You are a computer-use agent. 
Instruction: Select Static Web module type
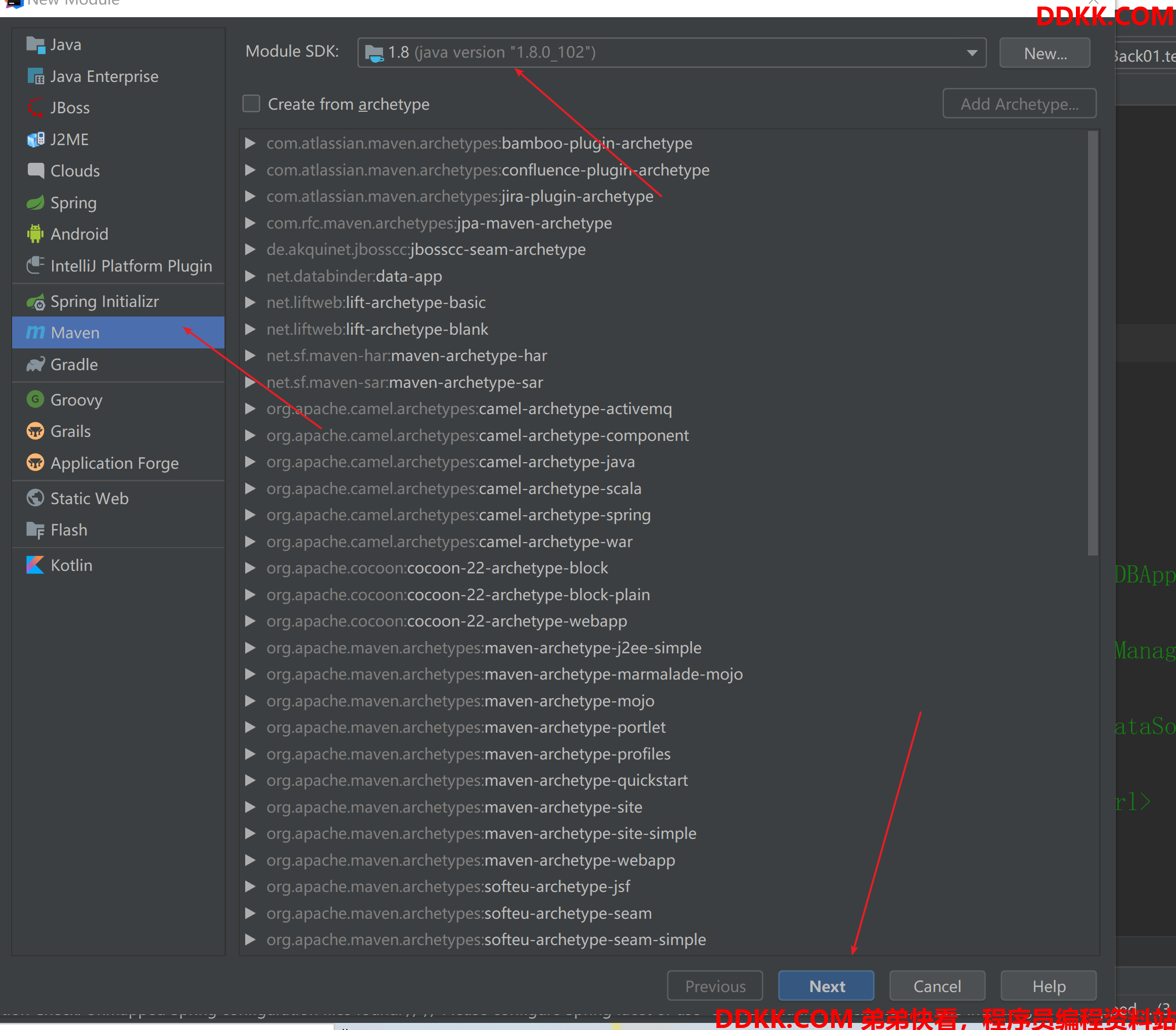pyautogui.click(x=118, y=499)
